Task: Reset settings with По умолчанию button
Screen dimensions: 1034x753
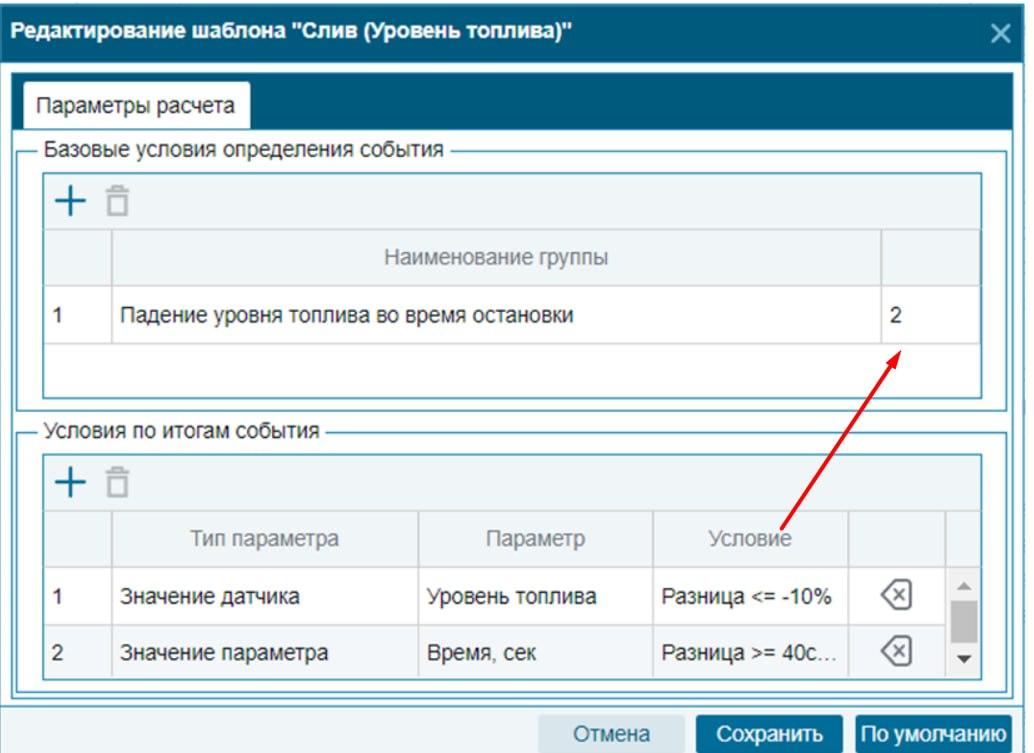Action: 933,734
